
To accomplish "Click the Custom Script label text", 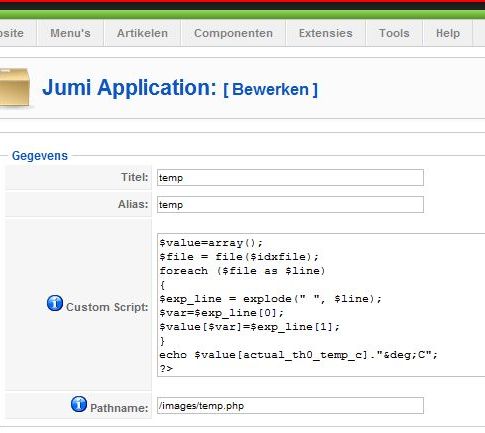I will [107, 307].
